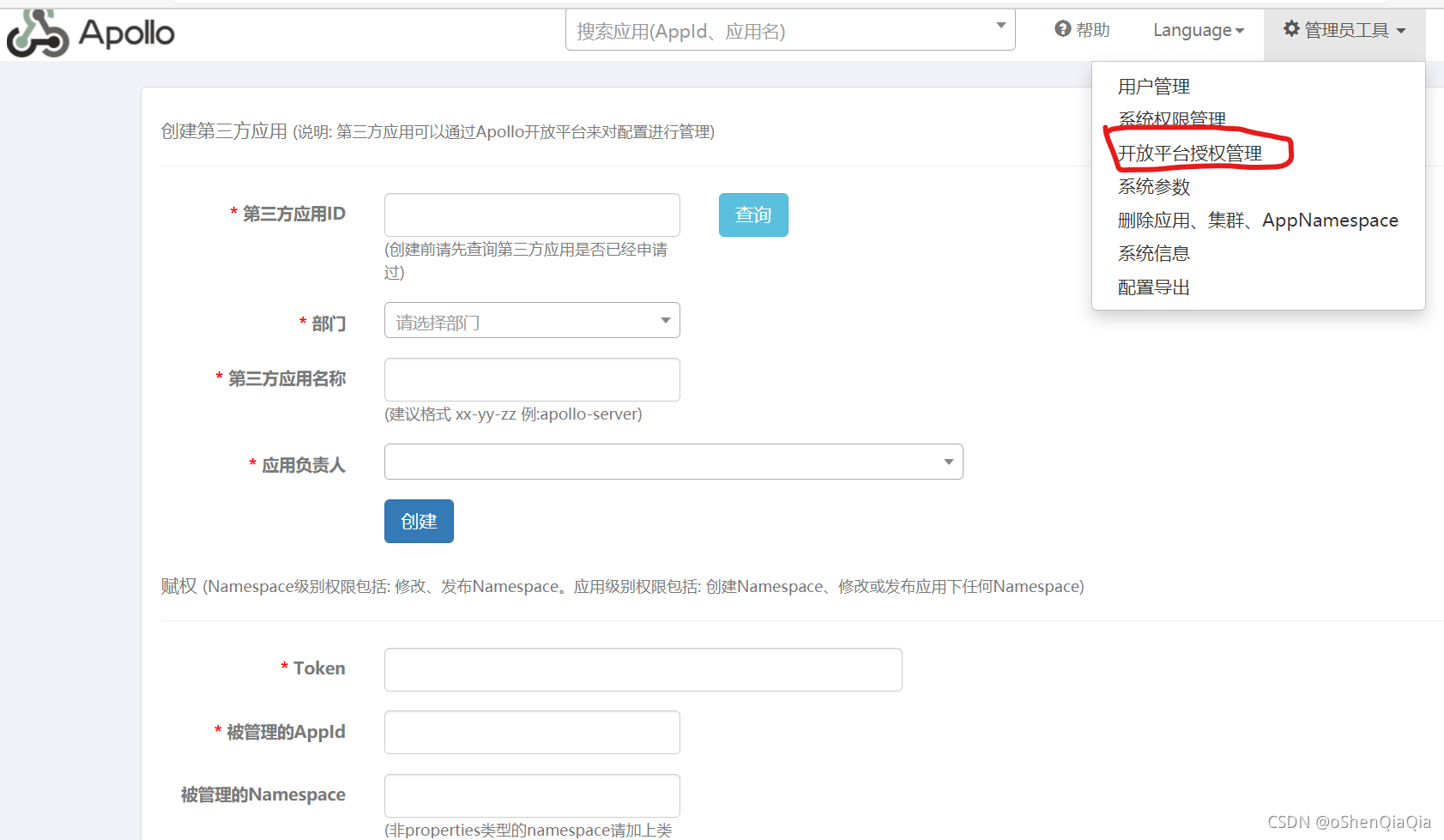Open 配置导出 from the dropdown menu

pyautogui.click(x=1152, y=287)
